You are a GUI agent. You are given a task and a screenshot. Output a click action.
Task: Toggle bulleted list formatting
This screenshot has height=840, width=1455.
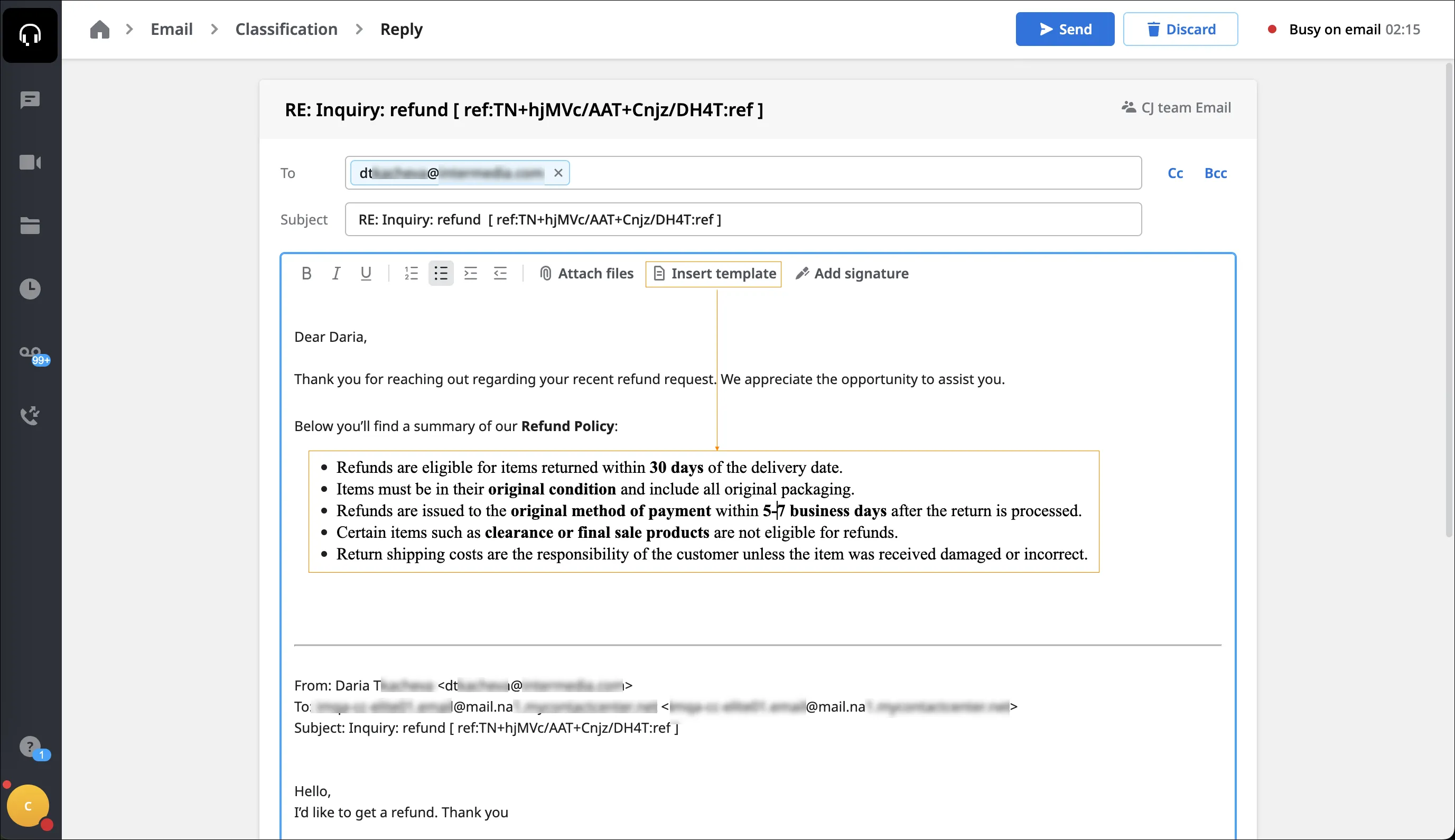(x=441, y=274)
